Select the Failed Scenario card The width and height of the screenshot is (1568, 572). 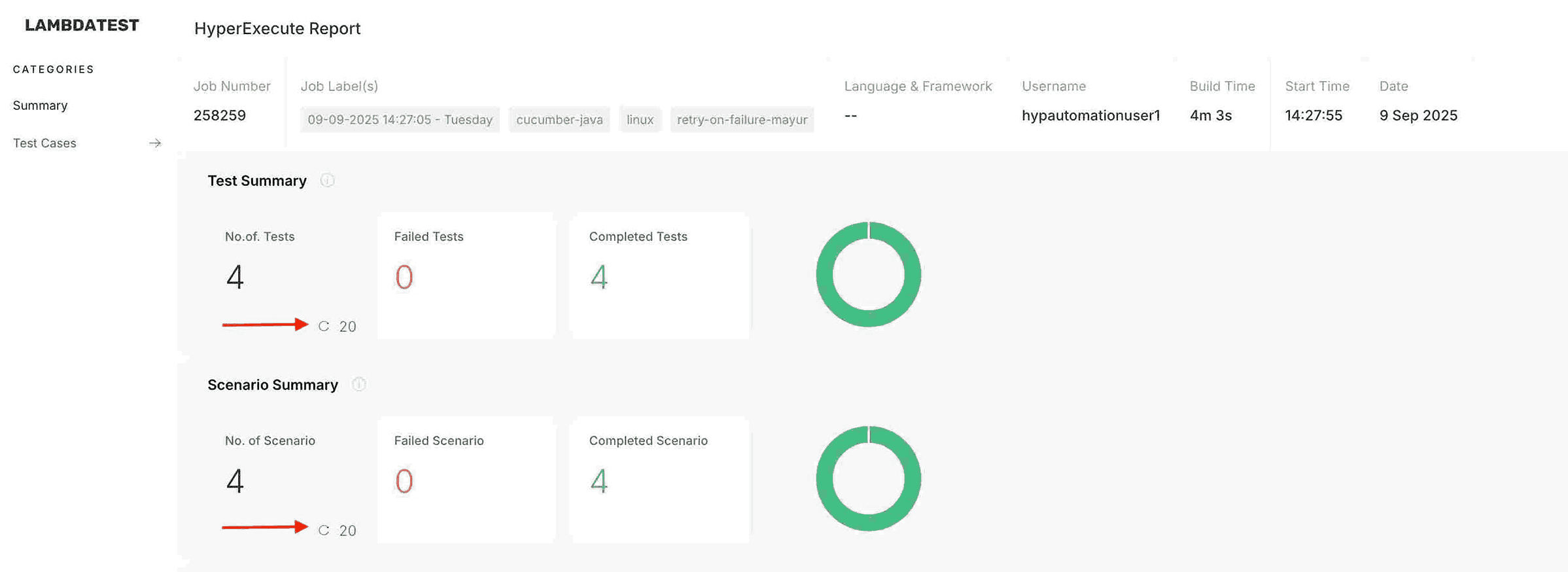coord(466,479)
